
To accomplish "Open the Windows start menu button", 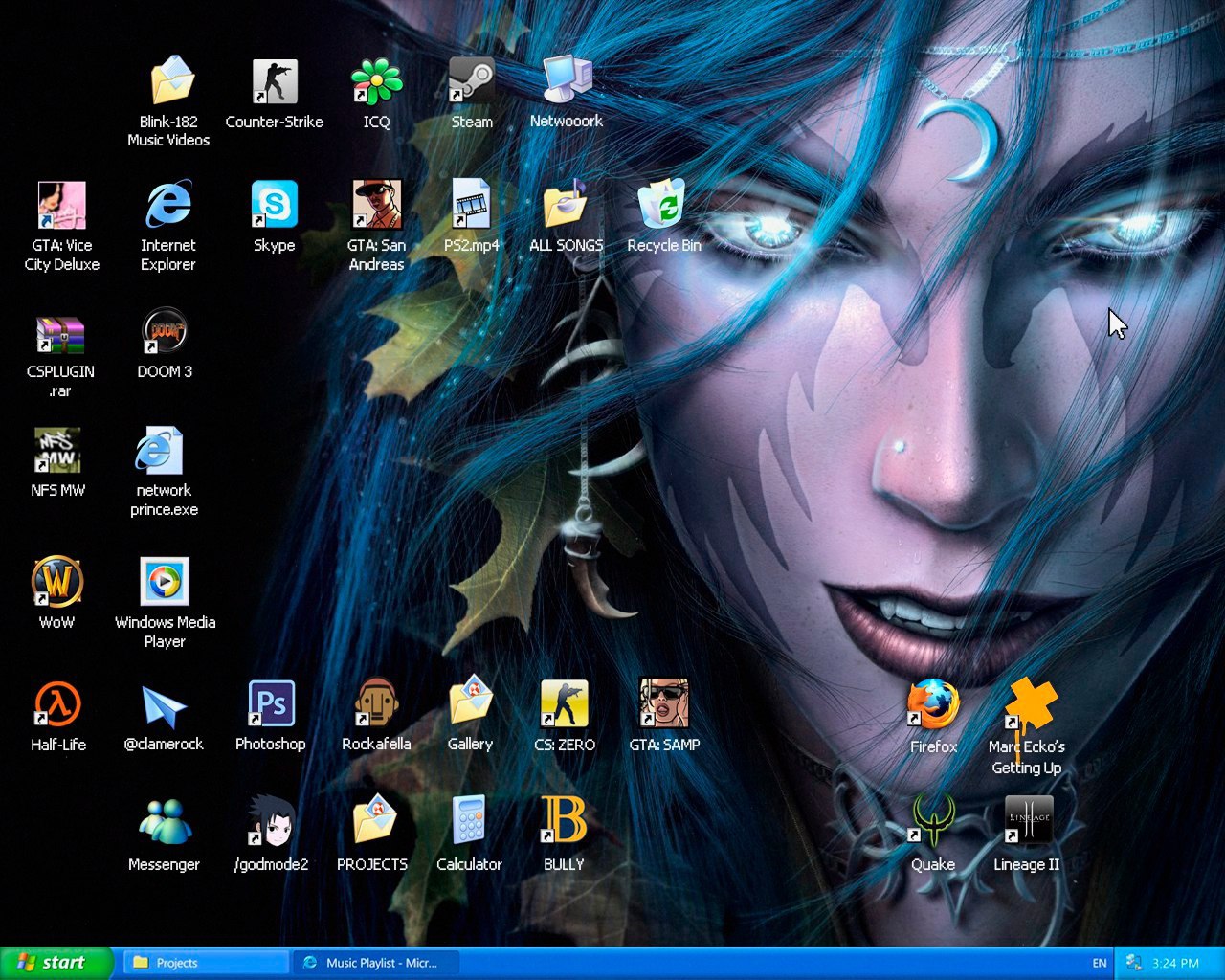I will click(57, 963).
